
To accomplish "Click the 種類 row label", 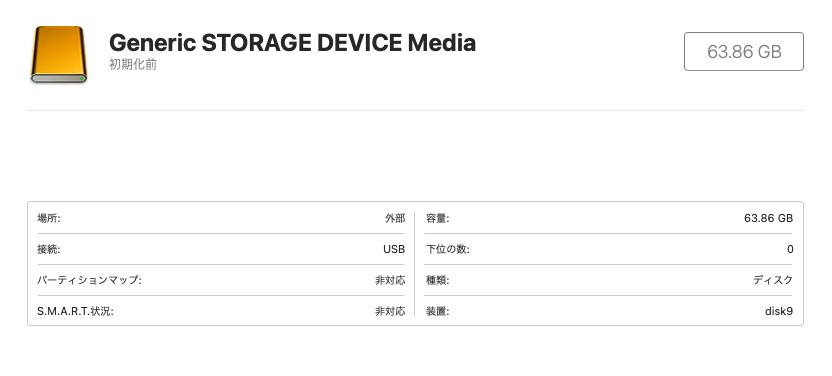I will (x=437, y=280).
